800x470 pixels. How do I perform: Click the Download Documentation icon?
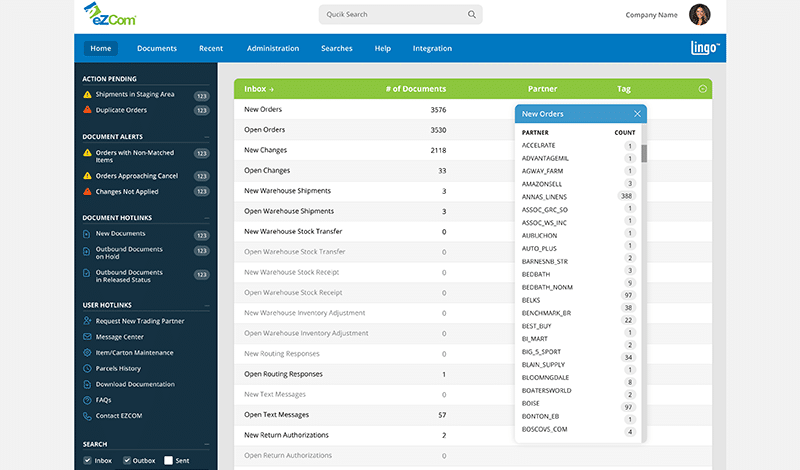[x=88, y=384]
